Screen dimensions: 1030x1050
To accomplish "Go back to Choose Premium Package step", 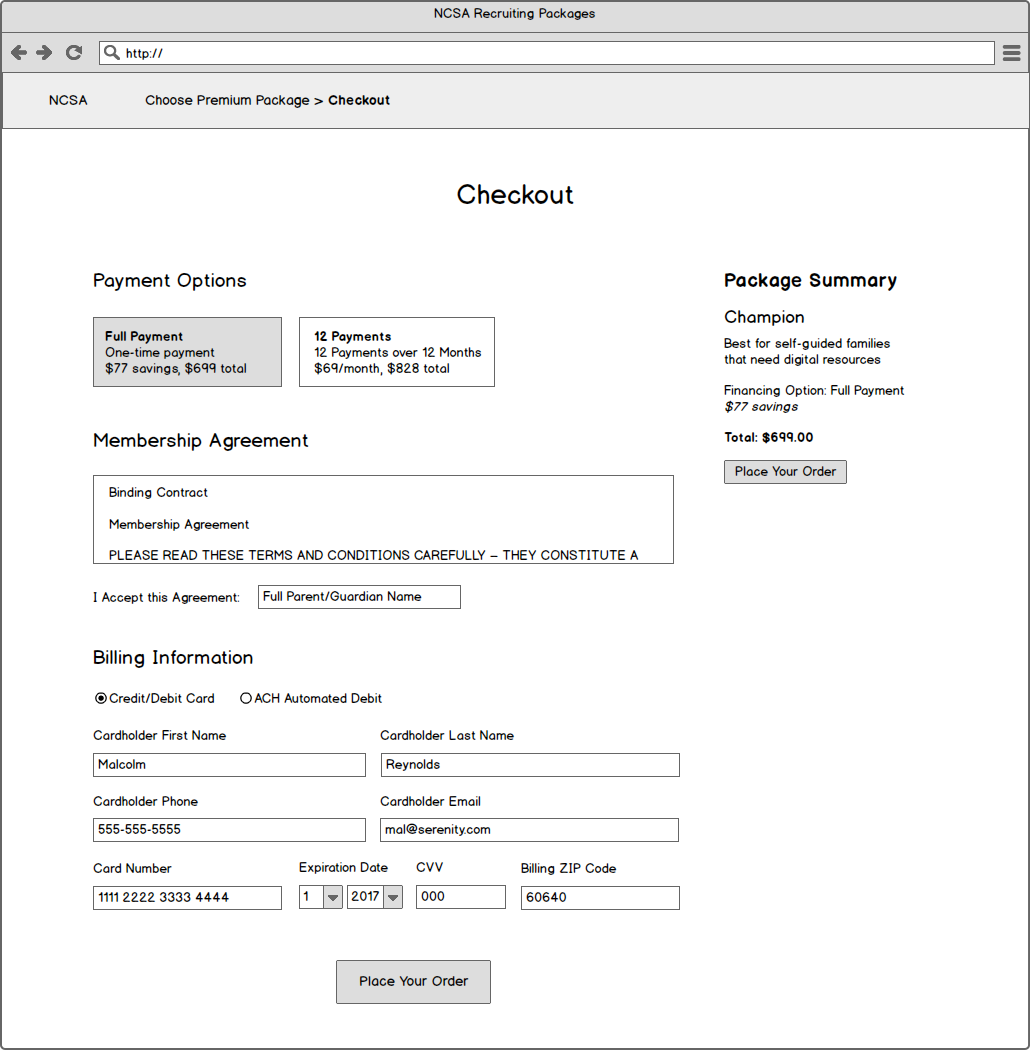I will (227, 100).
